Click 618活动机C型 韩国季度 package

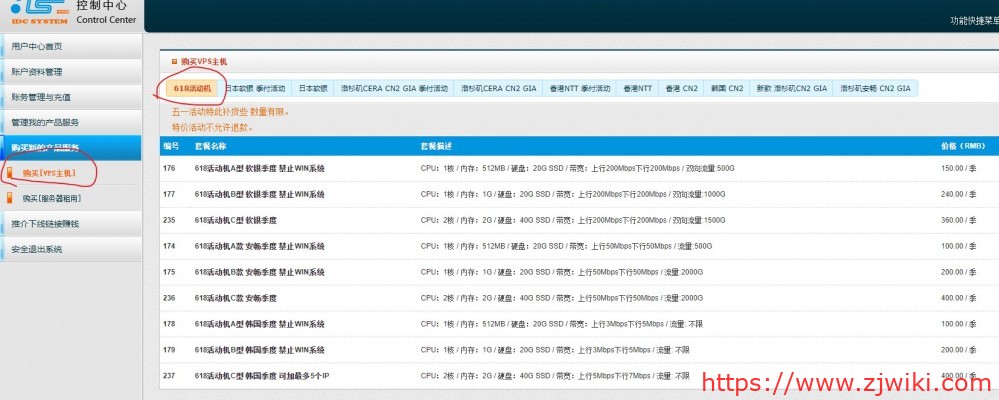pos(265,376)
